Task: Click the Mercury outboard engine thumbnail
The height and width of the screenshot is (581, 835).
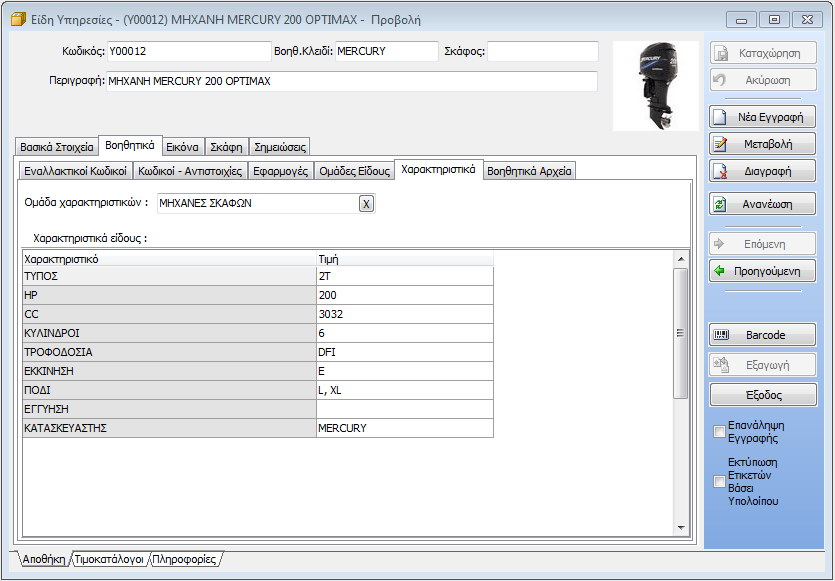Action: [656, 86]
